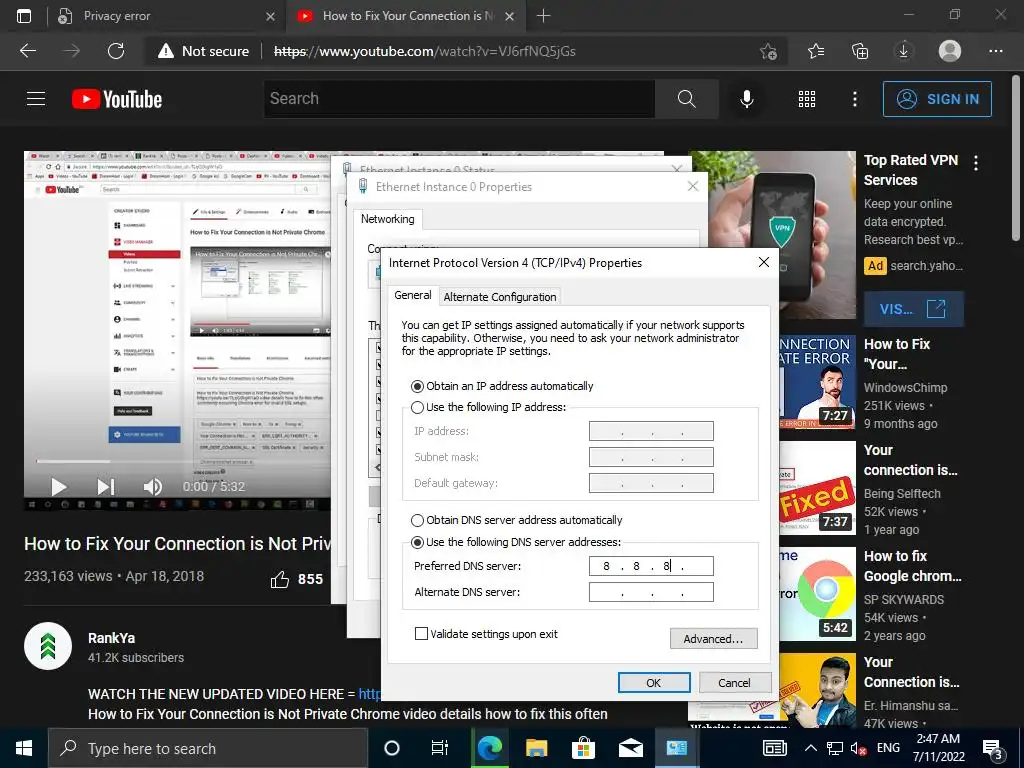Select Obtain an IP address automatically
The height and width of the screenshot is (768, 1024).
(x=417, y=386)
